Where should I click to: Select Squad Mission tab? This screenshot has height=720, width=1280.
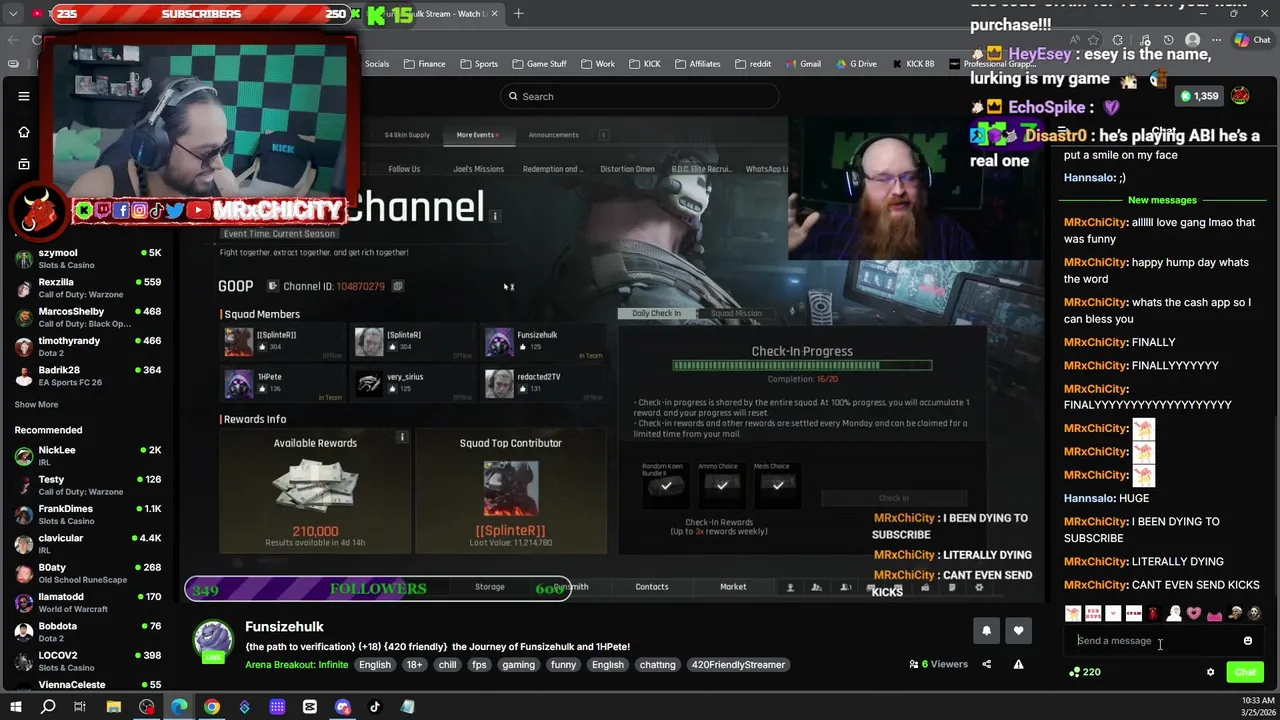coord(736,313)
